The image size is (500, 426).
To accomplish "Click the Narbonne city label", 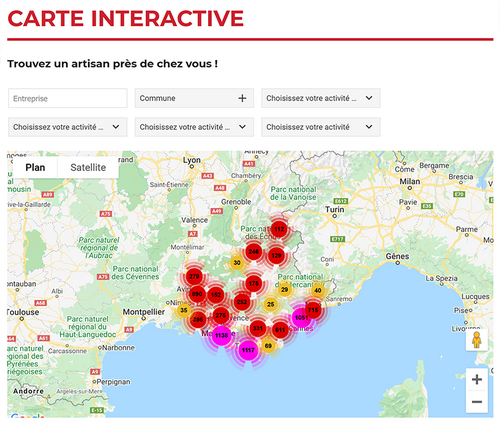I will point(118,348).
